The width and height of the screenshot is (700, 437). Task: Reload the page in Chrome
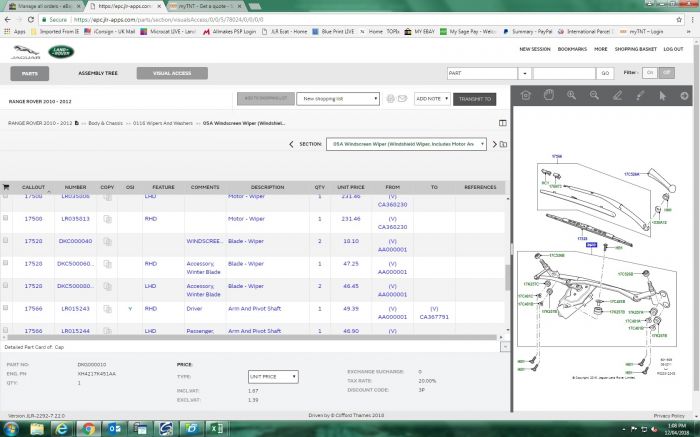tap(31, 20)
